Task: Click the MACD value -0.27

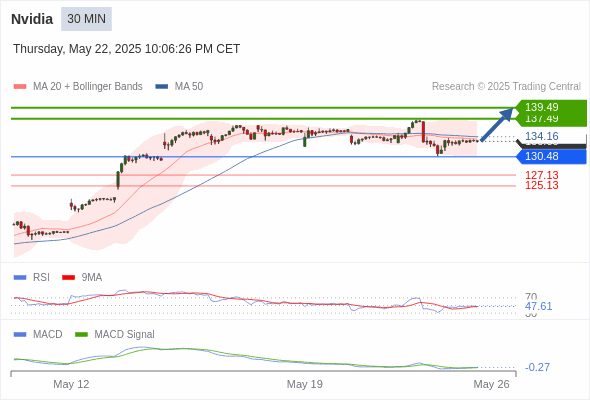Action: [x=537, y=367]
